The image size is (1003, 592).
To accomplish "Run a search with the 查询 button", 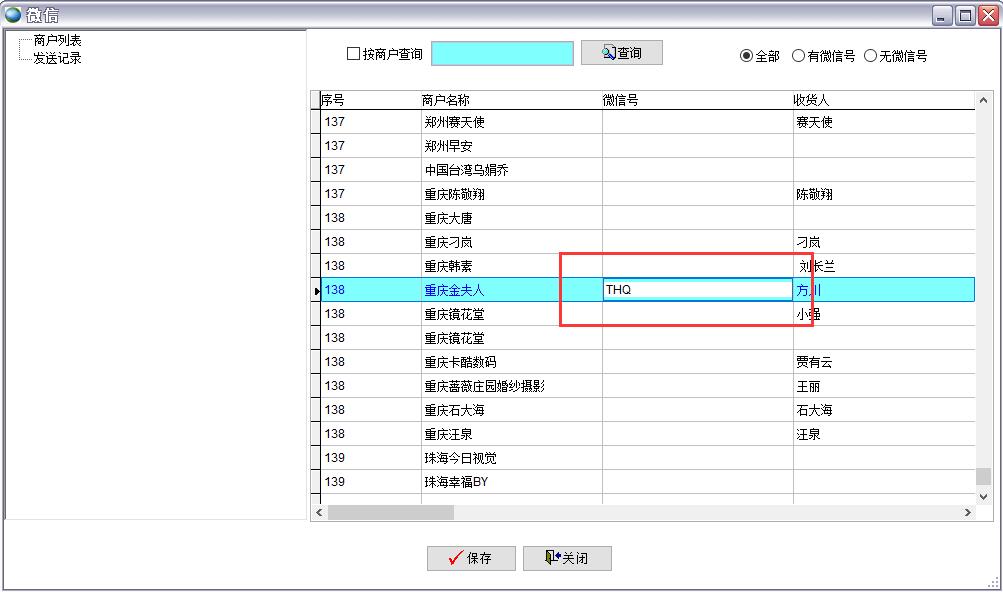I will click(x=621, y=53).
